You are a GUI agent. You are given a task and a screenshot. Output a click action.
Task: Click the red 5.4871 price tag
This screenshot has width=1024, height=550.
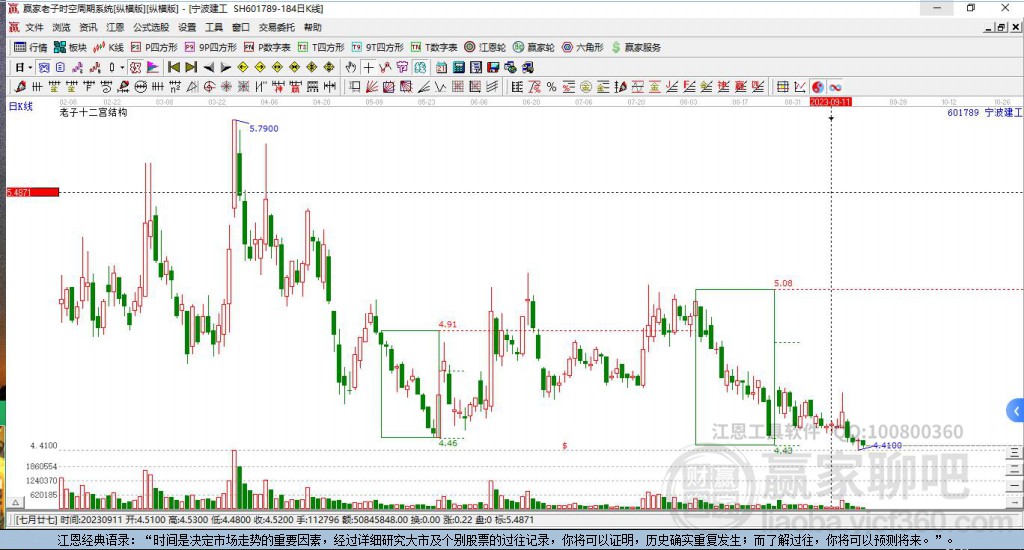coord(33,192)
